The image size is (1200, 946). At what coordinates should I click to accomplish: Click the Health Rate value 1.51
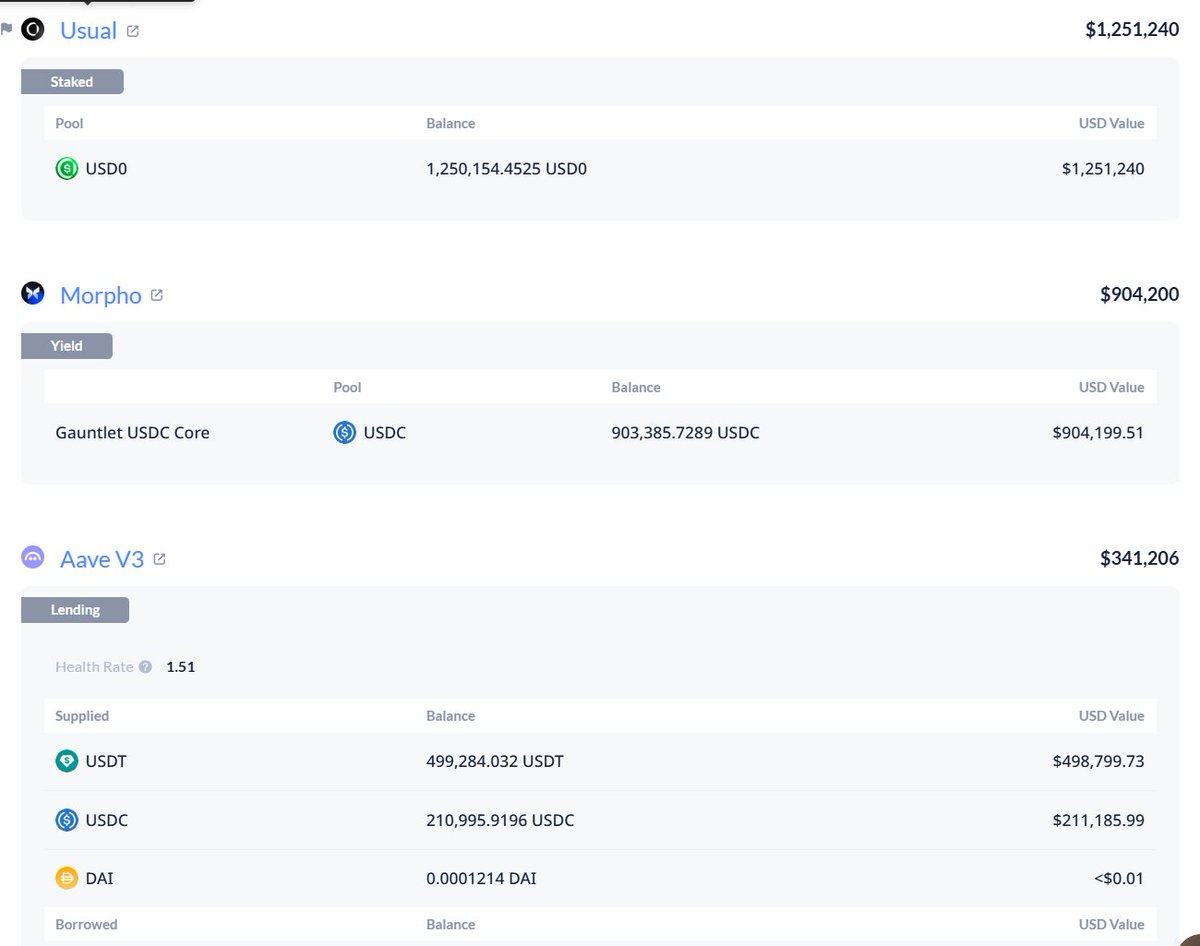point(180,667)
